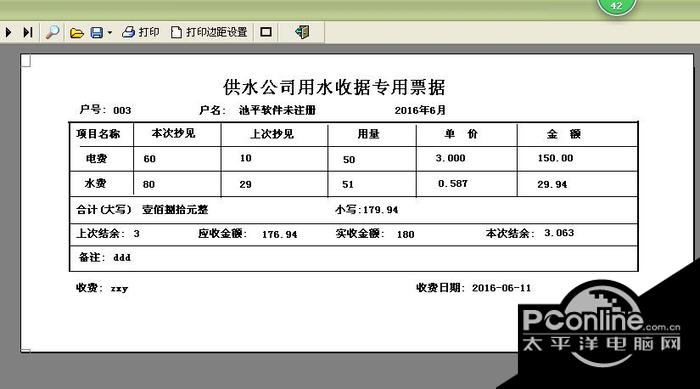Expand the save options dropdown arrow
Screen dimensions: 700x389
pos(110,33)
